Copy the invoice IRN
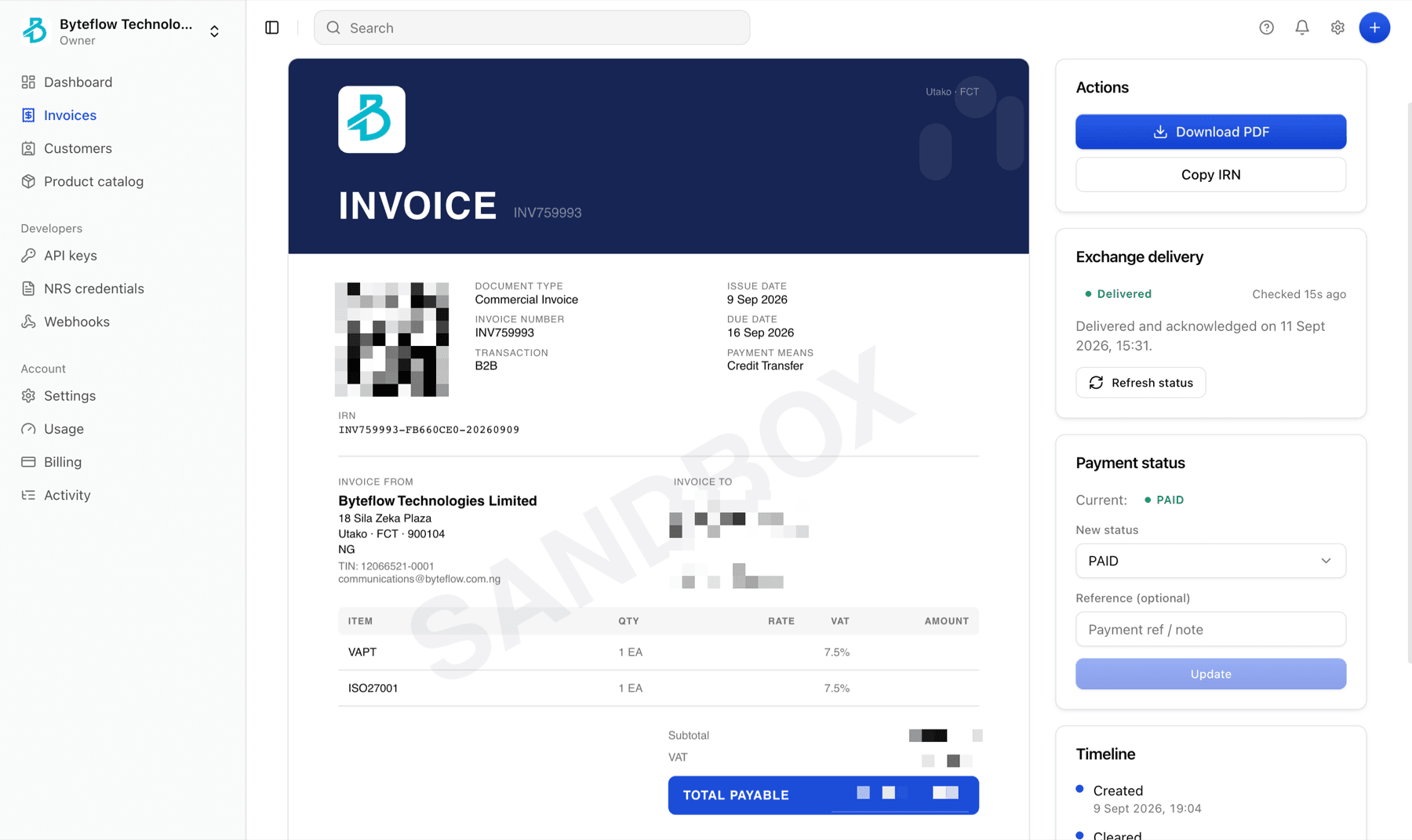Image resolution: width=1412 pixels, height=840 pixels. click(1210, 175)
